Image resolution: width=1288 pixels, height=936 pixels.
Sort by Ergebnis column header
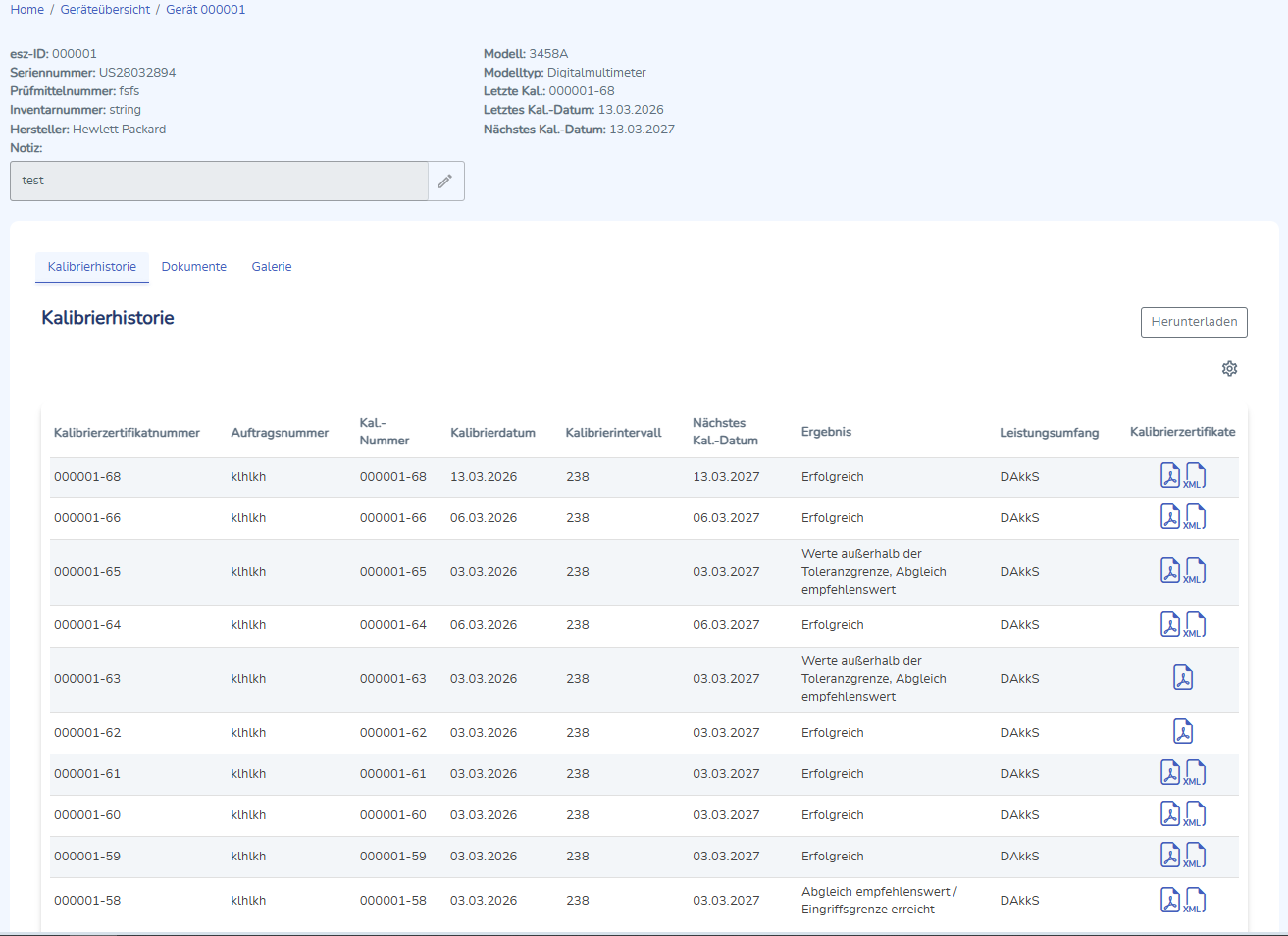point(826,432)
